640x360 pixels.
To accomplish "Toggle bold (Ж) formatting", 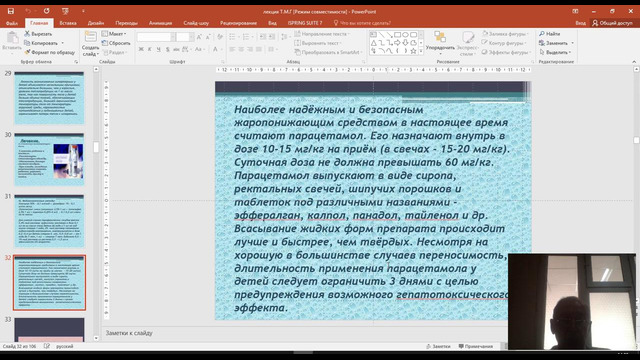I will [x=141, y=49].
